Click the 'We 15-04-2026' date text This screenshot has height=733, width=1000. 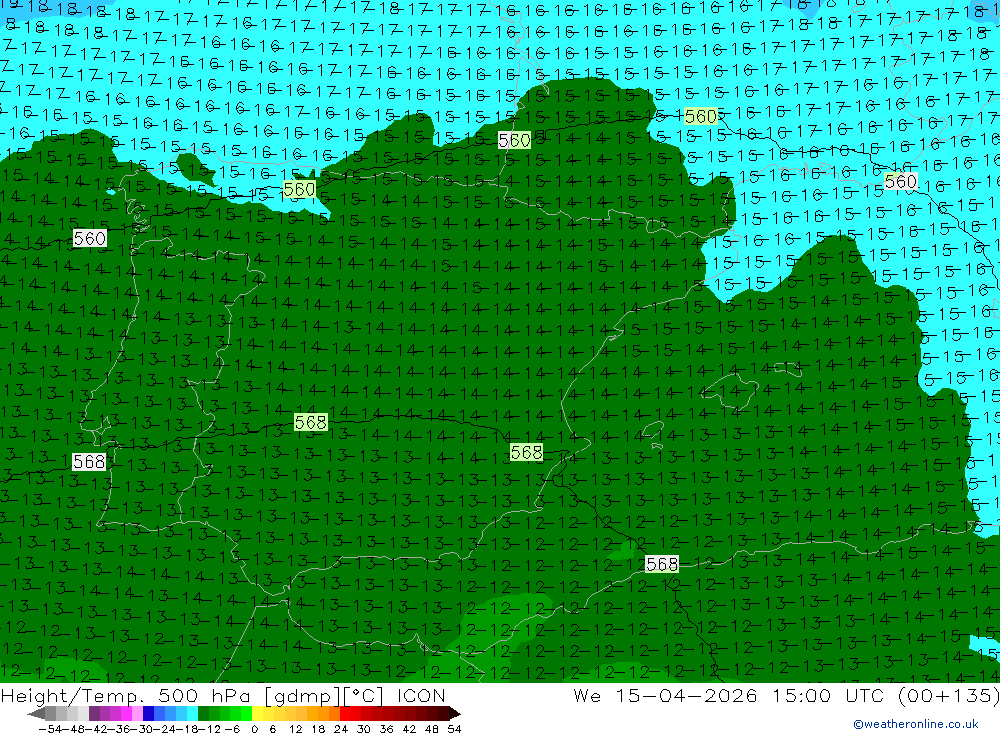tap(665, 695)
